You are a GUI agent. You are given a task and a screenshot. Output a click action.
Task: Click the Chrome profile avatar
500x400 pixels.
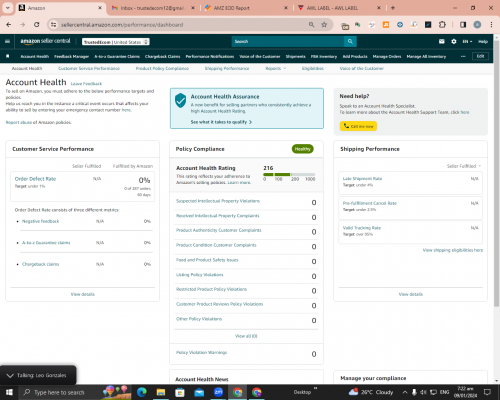pyautogui.click(x=477, y=25)
